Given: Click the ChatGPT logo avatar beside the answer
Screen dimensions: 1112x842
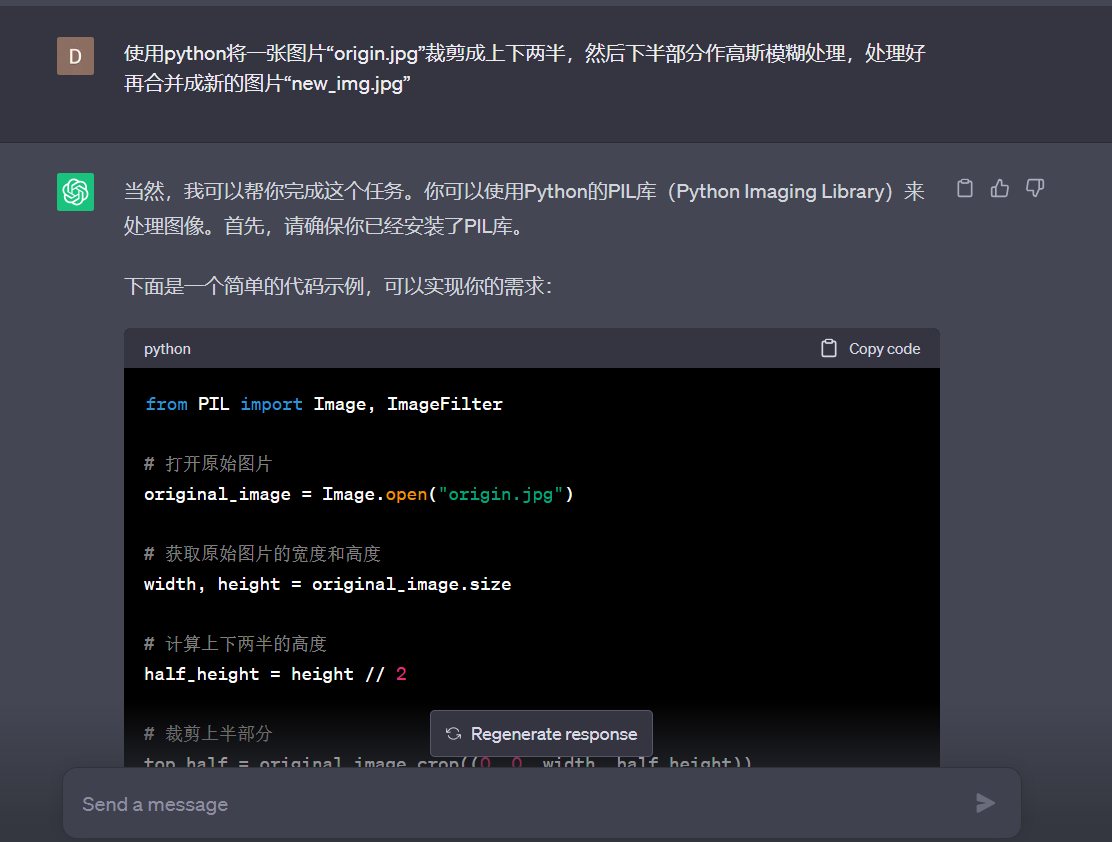Looking at the screenshot, I should [75, 192].
